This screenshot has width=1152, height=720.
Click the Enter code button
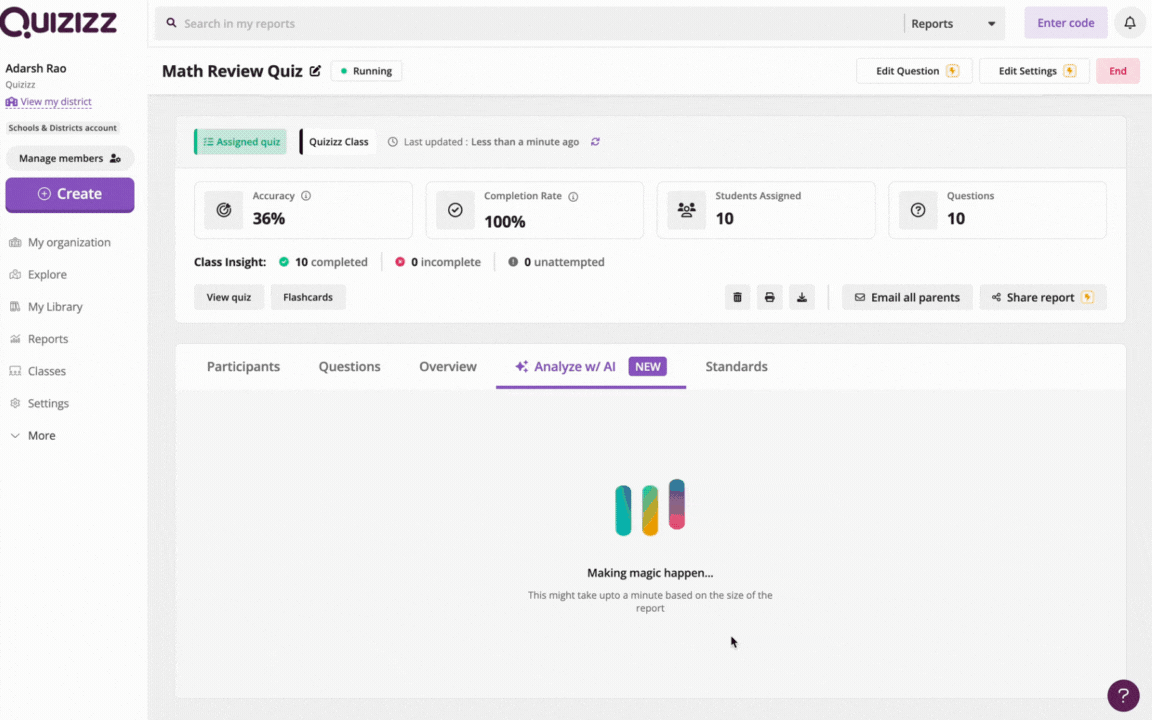(x=1066, y=23)
